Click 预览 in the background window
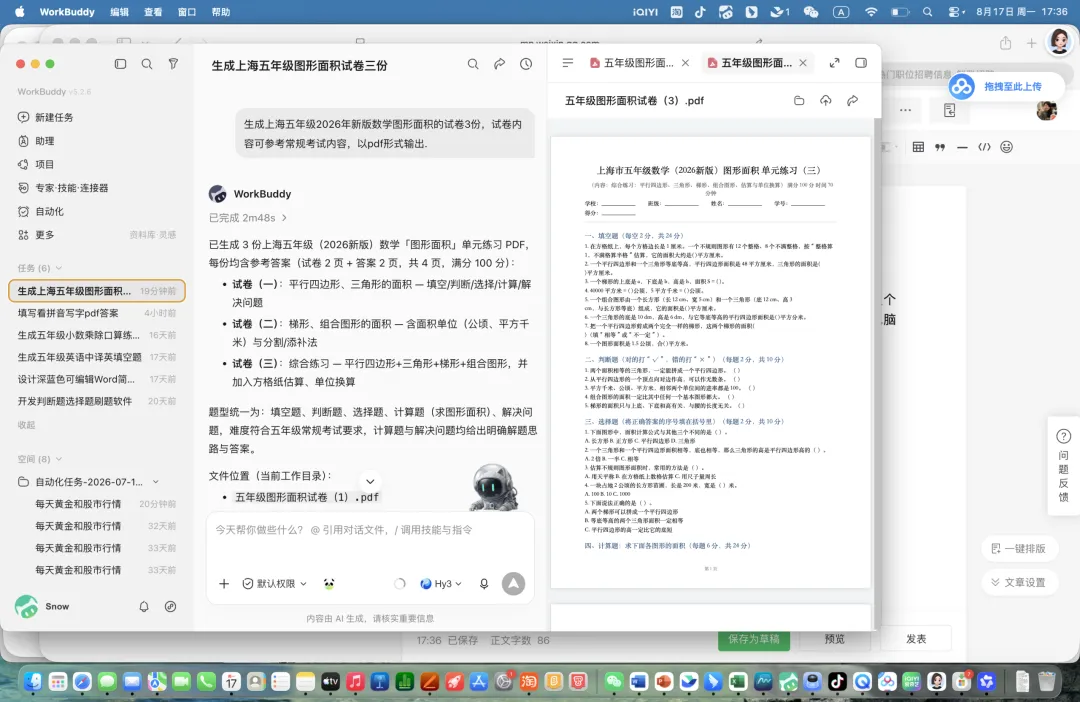Screen dimensions: 1080x702 coord(835,639)
